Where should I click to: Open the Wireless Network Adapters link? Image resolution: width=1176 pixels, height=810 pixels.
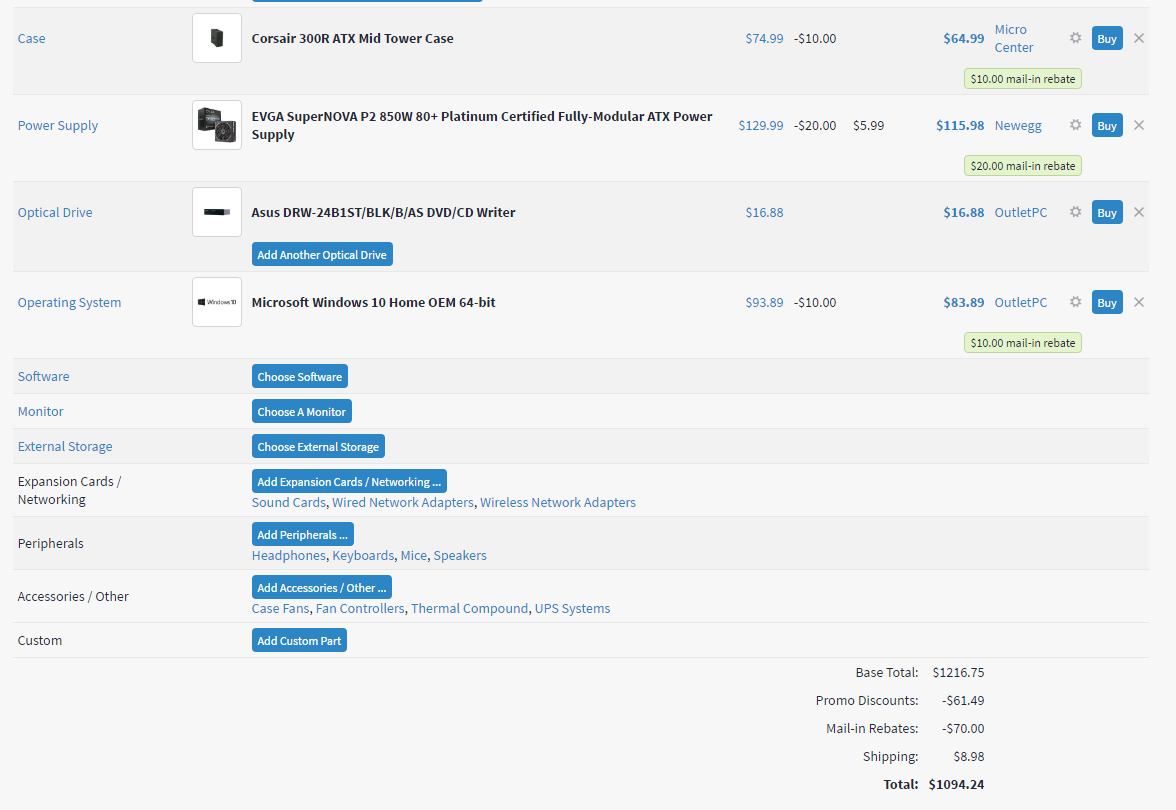pyautogui.click(x=558, y=502)
